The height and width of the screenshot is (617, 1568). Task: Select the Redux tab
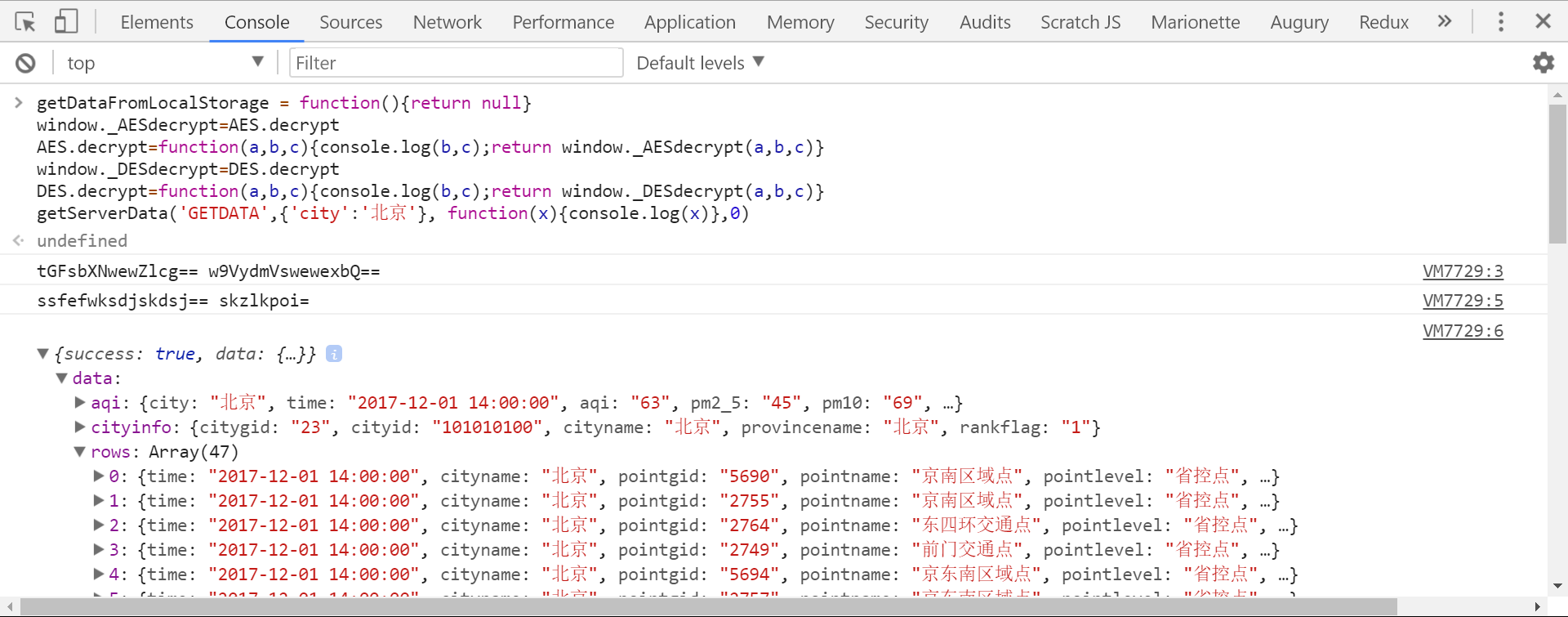(1384, 22)
